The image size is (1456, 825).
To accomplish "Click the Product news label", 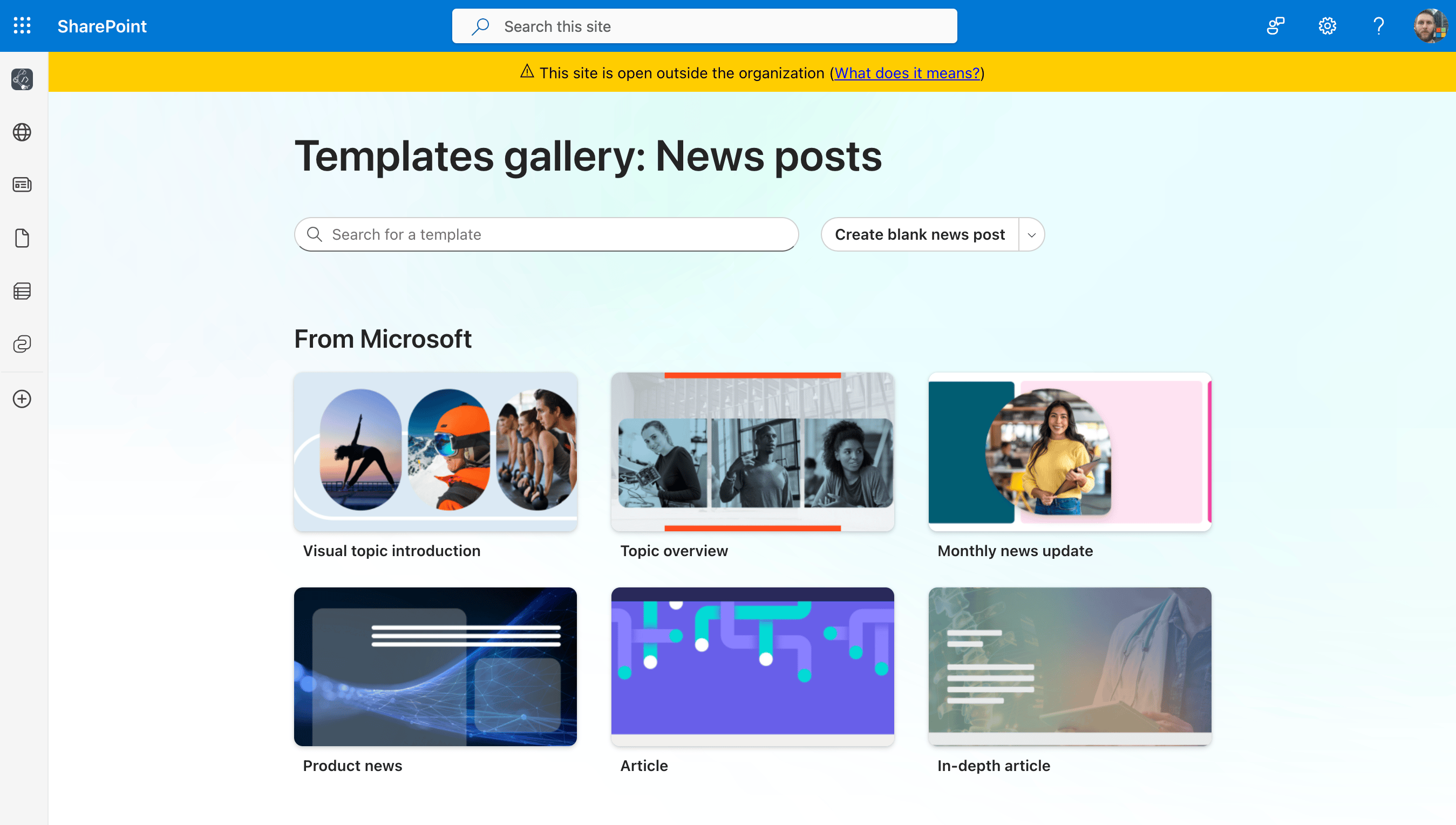I will (352, 766).
